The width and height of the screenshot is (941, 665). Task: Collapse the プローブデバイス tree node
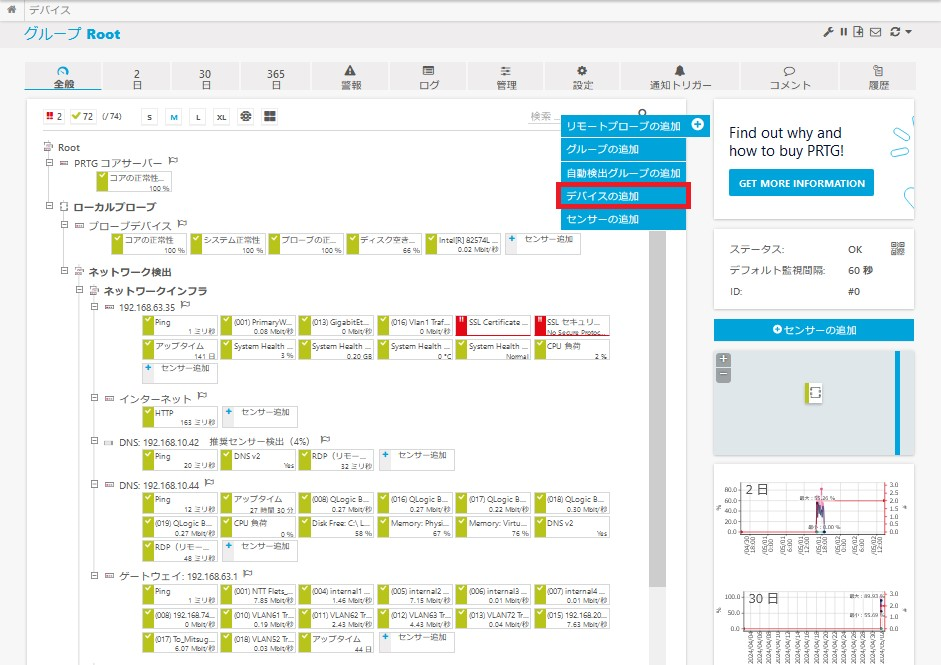pos(64,225)
